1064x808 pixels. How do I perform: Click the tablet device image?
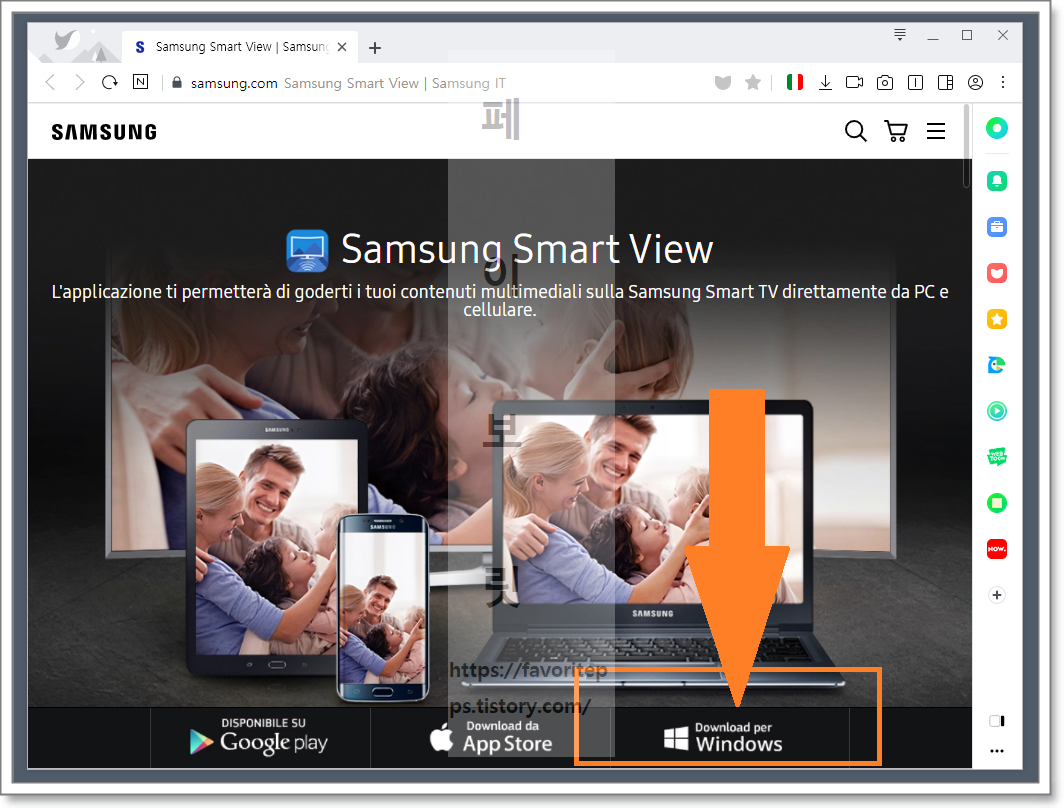(x=277, y=548)
